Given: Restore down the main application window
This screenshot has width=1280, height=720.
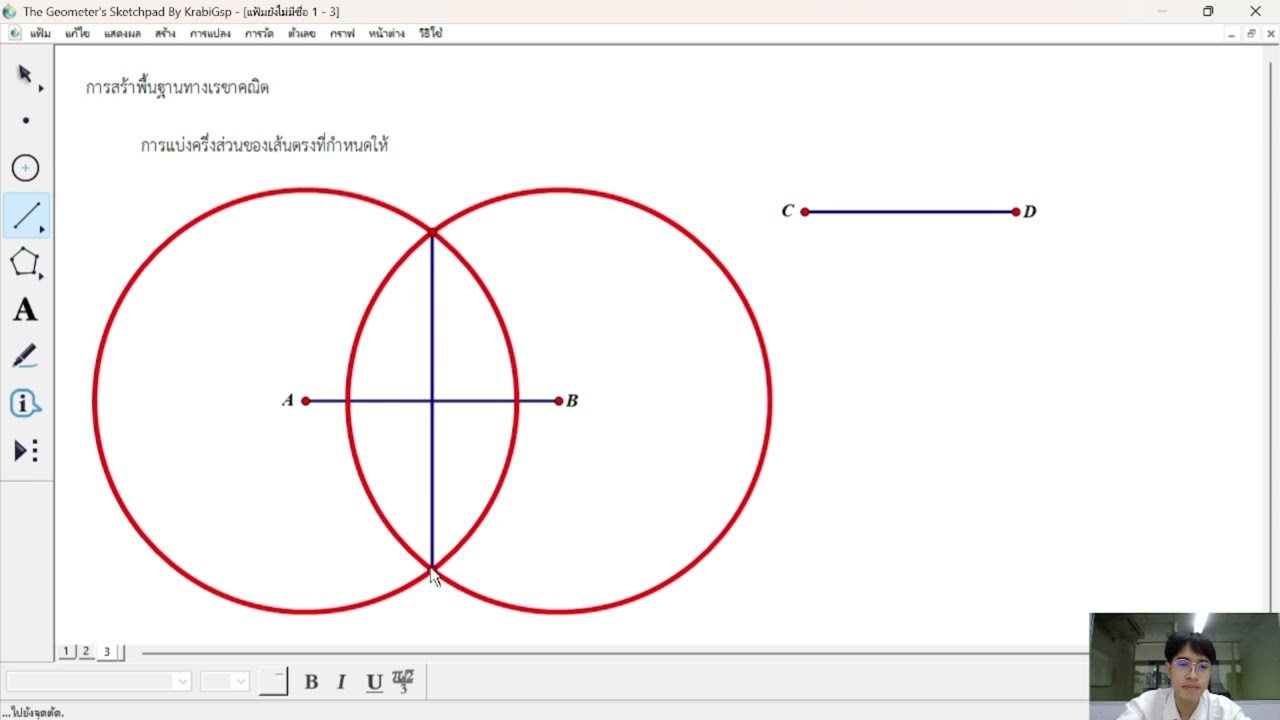Looking at the screenshot, I should [1208, 11].
